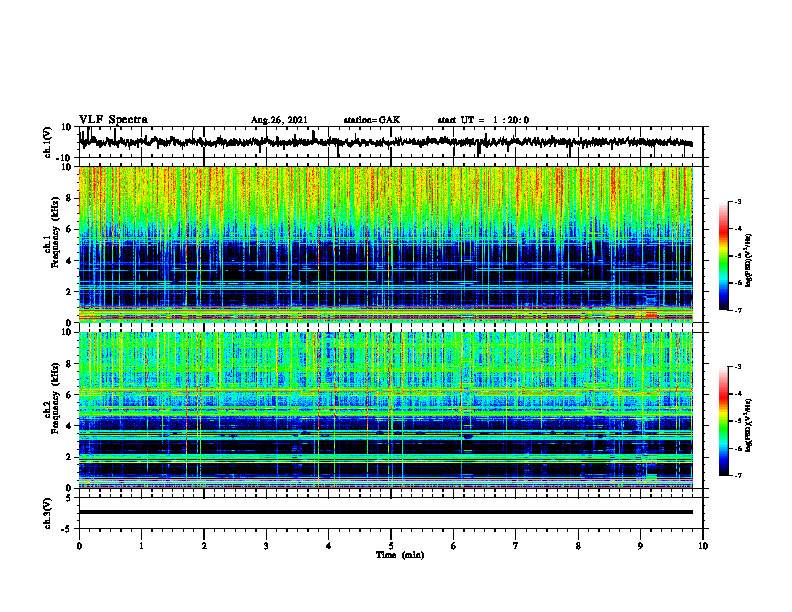Click the ch.1 spectrogram color bar
792x612 pixels.
click(x=723, y=256)
